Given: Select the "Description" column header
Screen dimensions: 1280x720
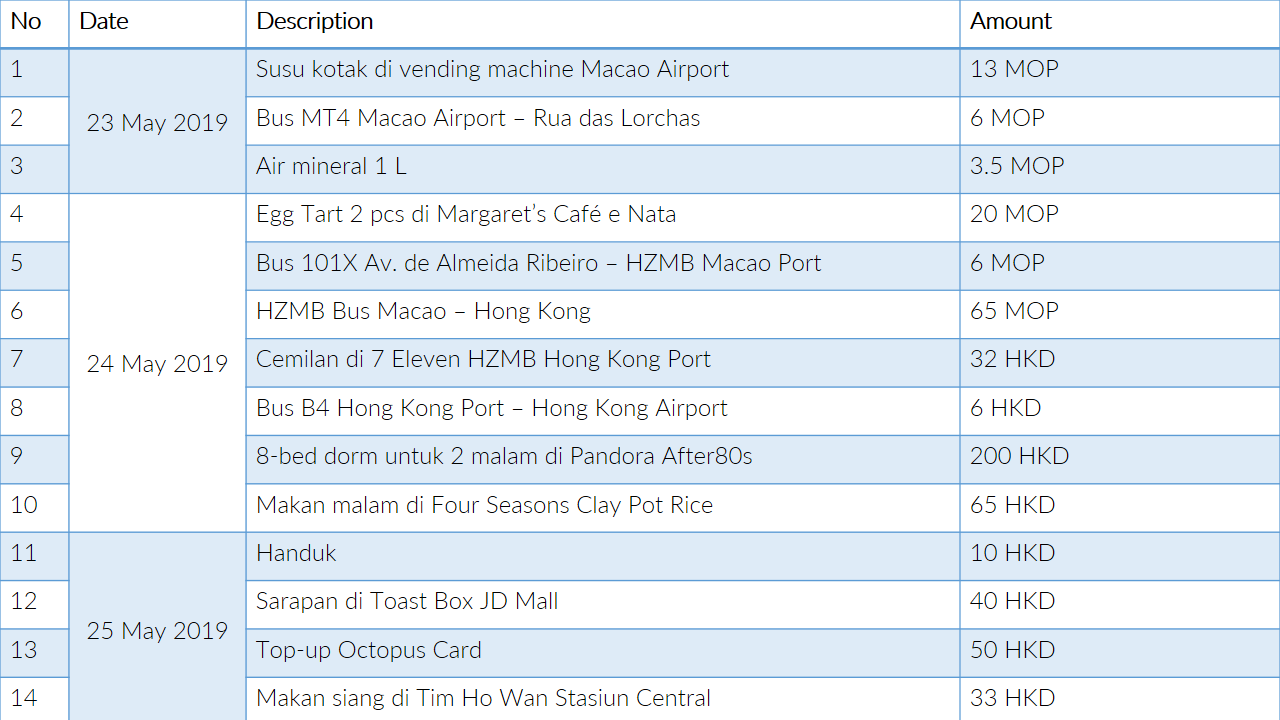Looking at the screenshot, I should tap(315, 21).
